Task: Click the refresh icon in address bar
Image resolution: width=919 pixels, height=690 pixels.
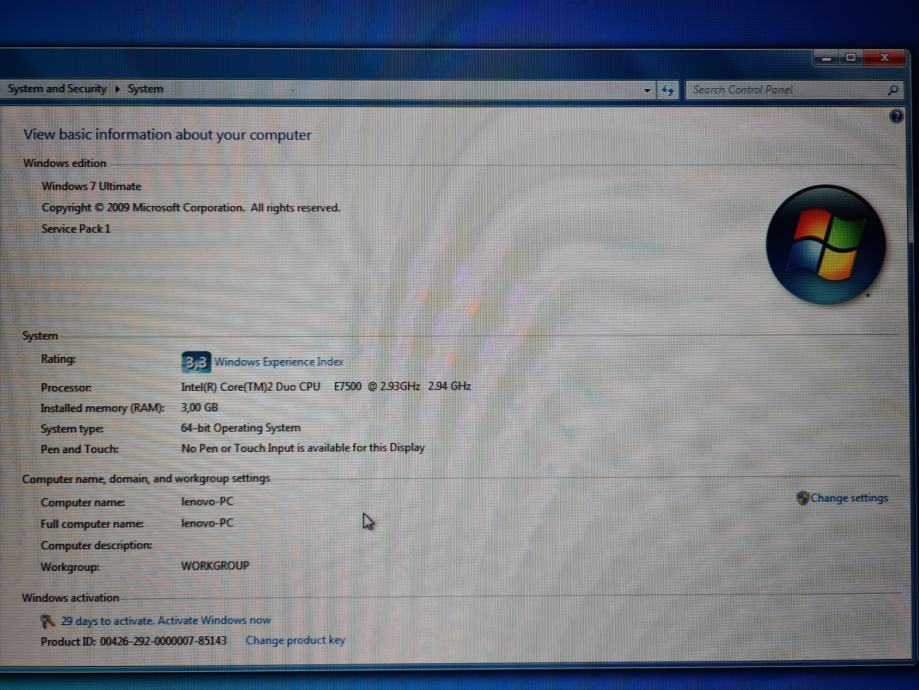Action: (x=667, y=90)
